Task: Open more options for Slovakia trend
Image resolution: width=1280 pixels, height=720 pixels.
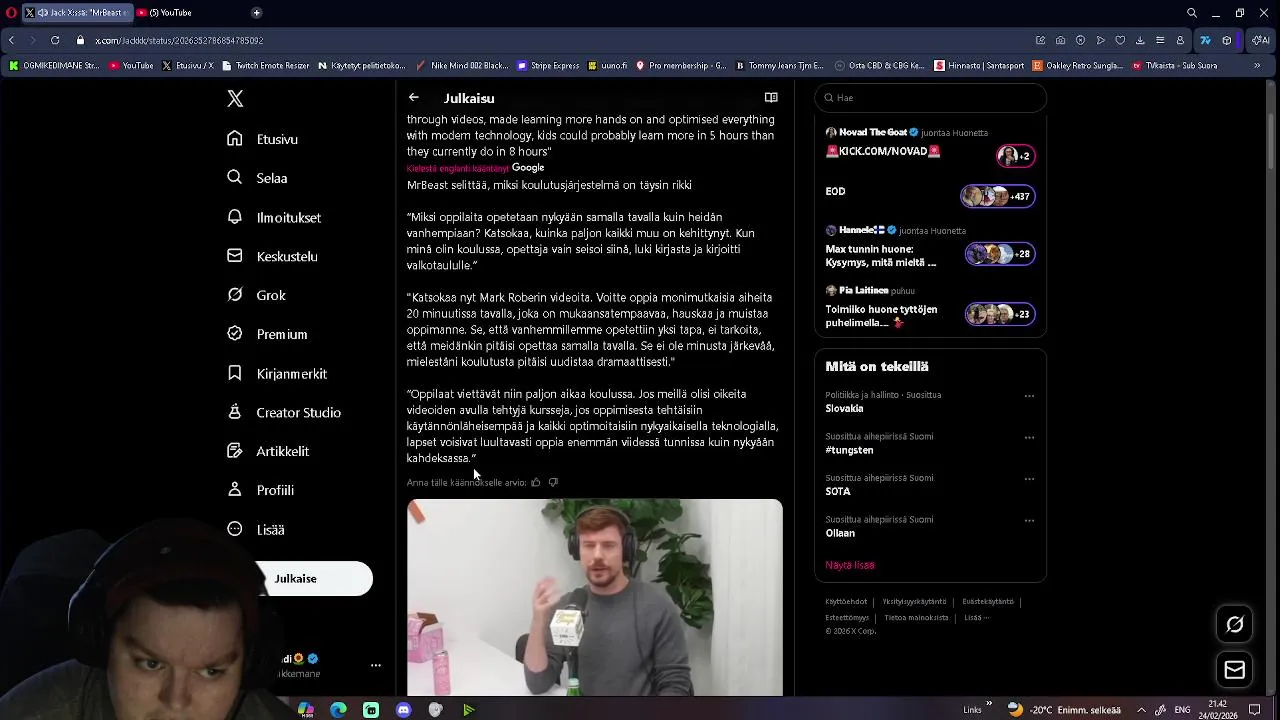Action: click(x=1029, y=396)
